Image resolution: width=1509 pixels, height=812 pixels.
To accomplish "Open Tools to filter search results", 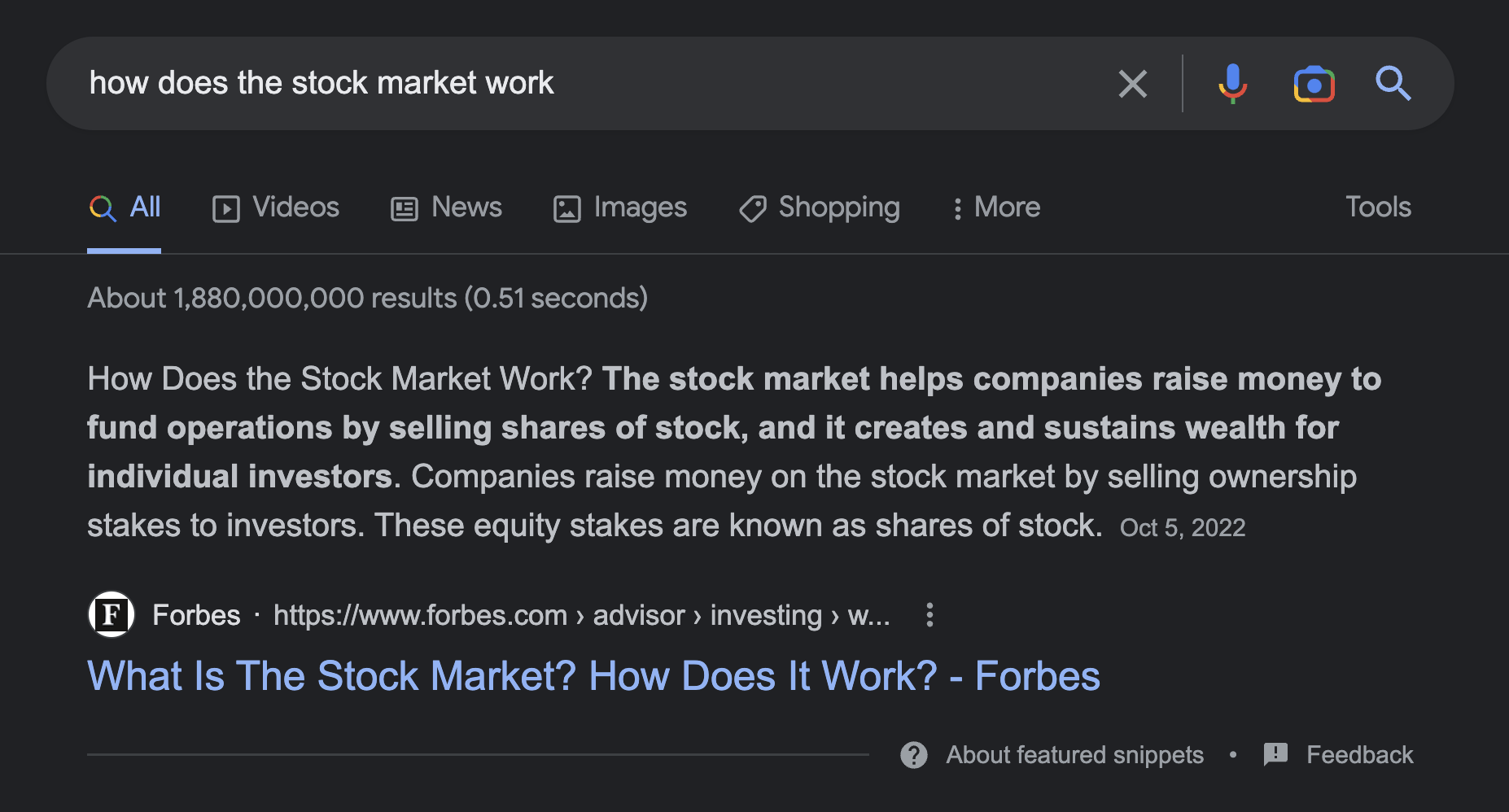I will coord(1378,208).
